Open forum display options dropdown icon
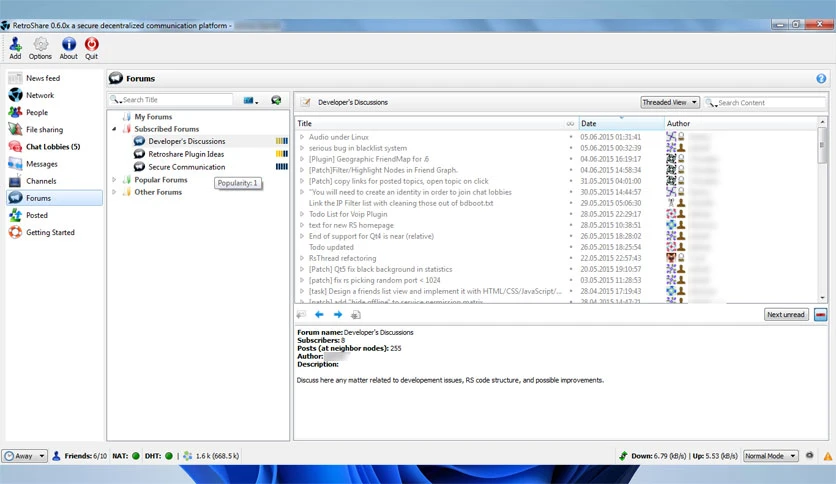The image size is (836, 484). [x=251, y=100]
